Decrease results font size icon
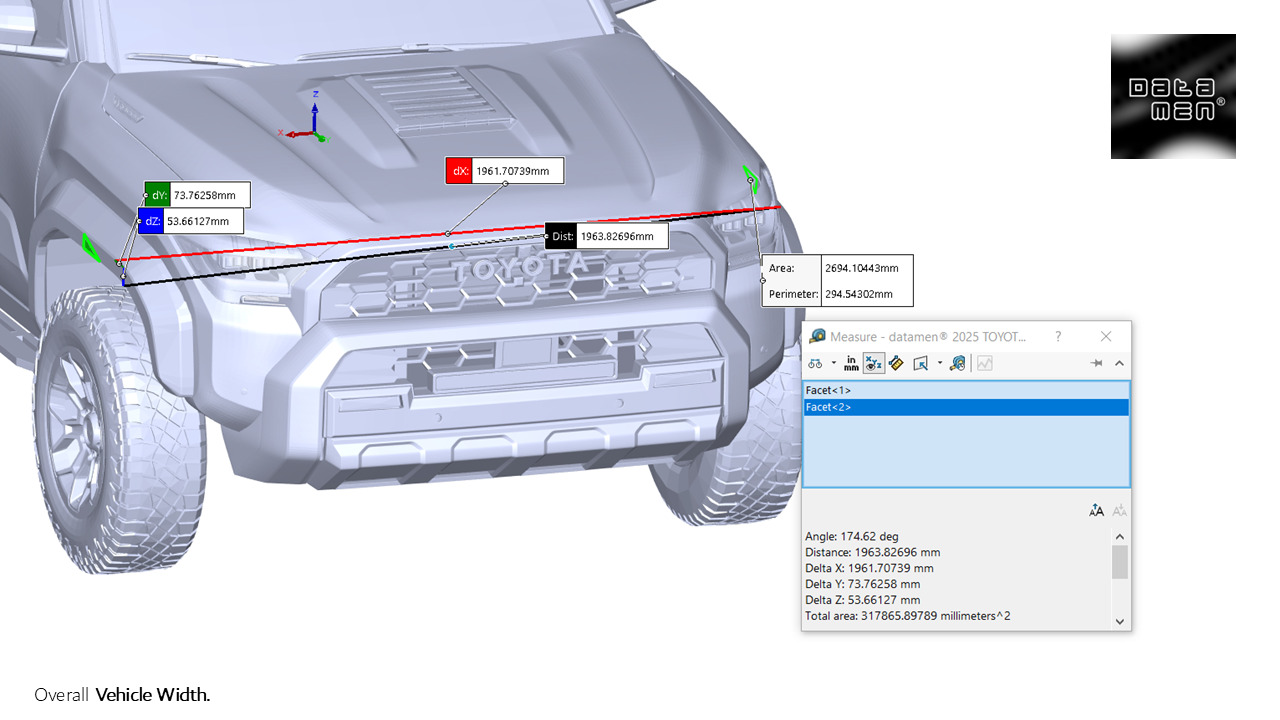Image resolution: width=1280 pixels, height=720 pixels. point(1120,510)
